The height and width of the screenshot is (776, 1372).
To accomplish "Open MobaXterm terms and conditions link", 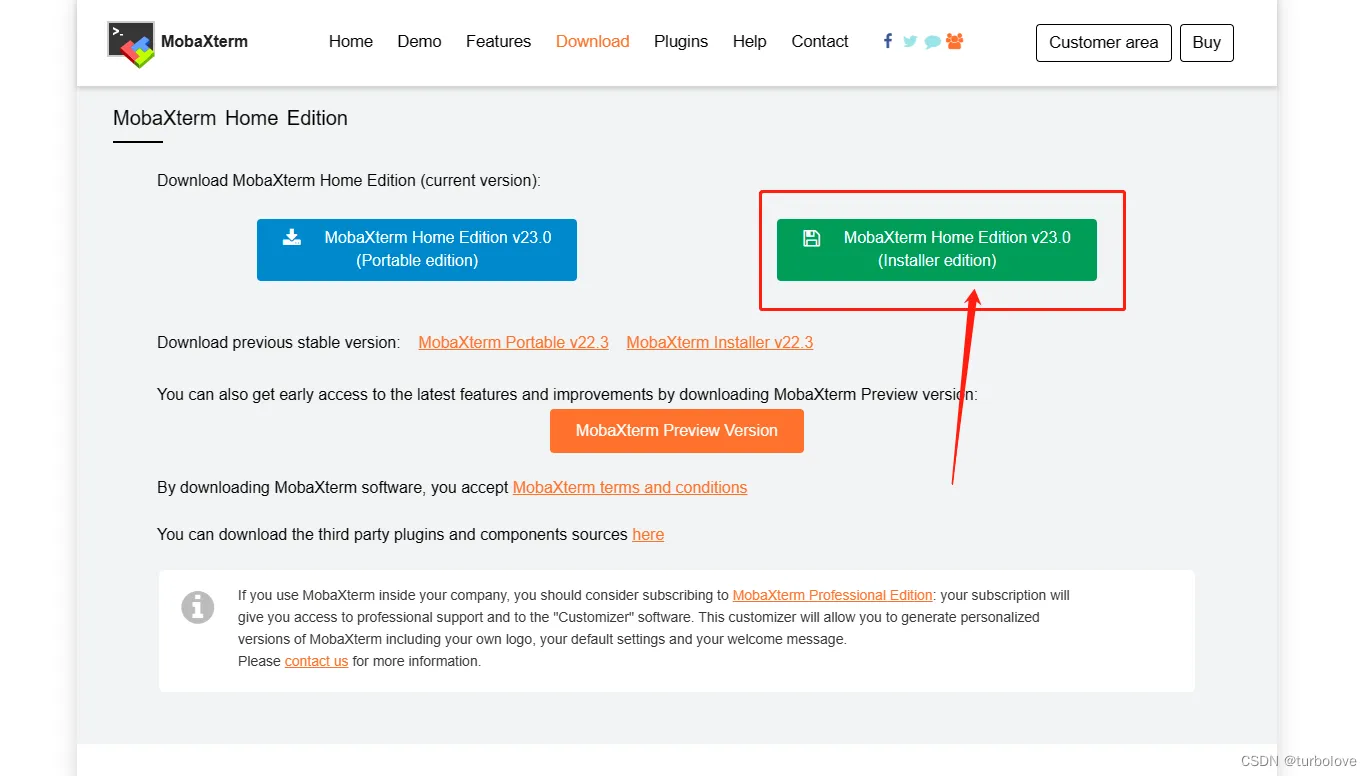I will click(630, 488).
